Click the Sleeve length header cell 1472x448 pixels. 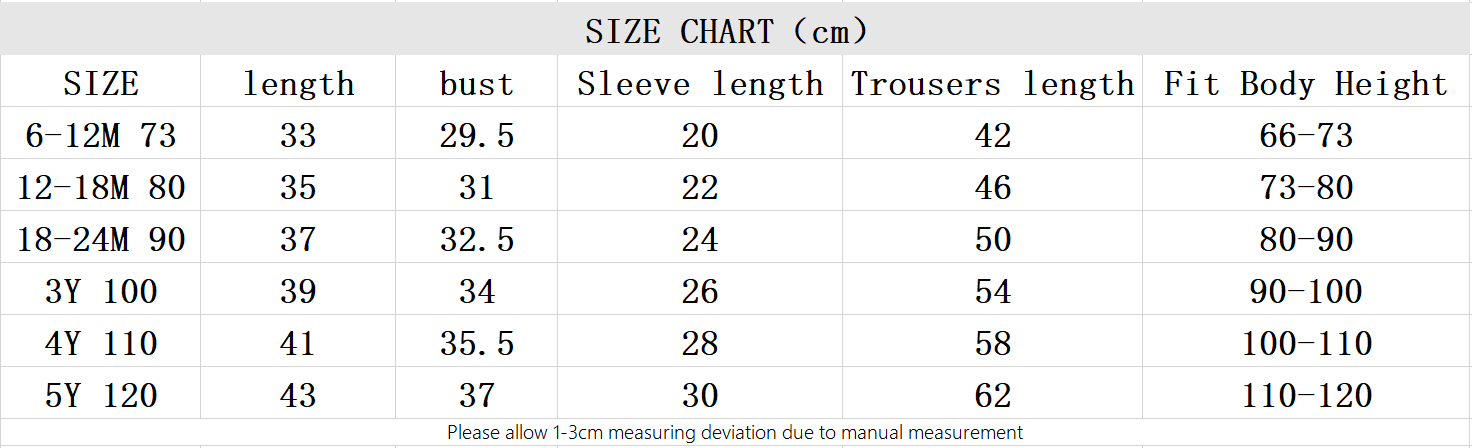point(700,84)
